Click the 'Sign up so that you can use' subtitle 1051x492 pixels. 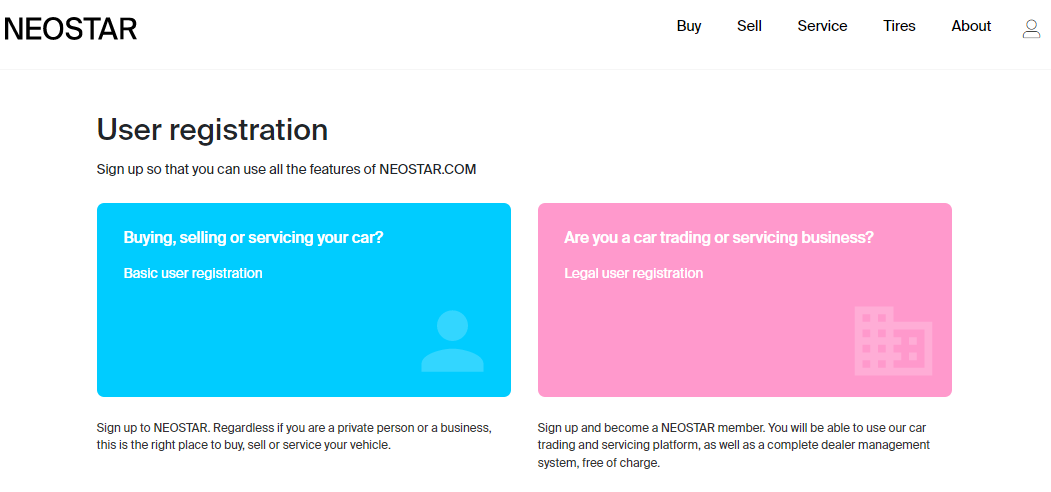coord(286,170)
